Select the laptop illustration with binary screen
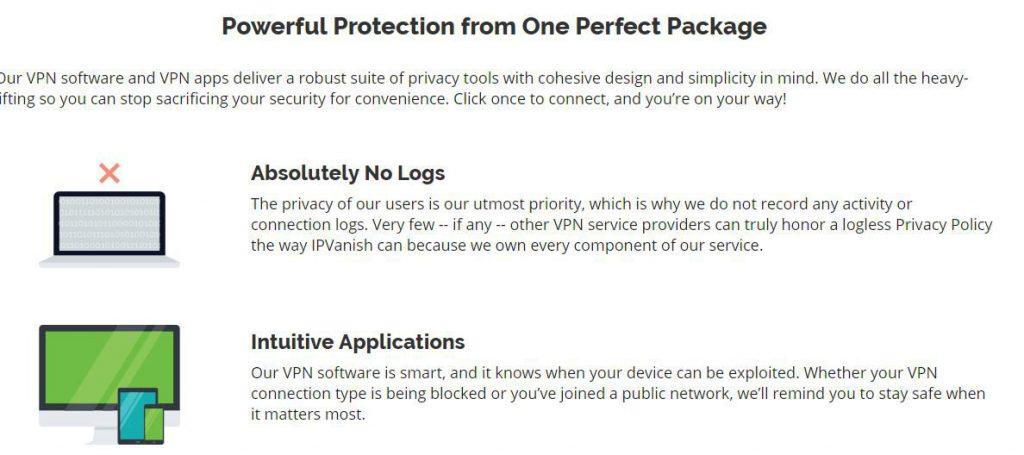This screenshot has height=455, width=1024. click(x=109, y=229)
